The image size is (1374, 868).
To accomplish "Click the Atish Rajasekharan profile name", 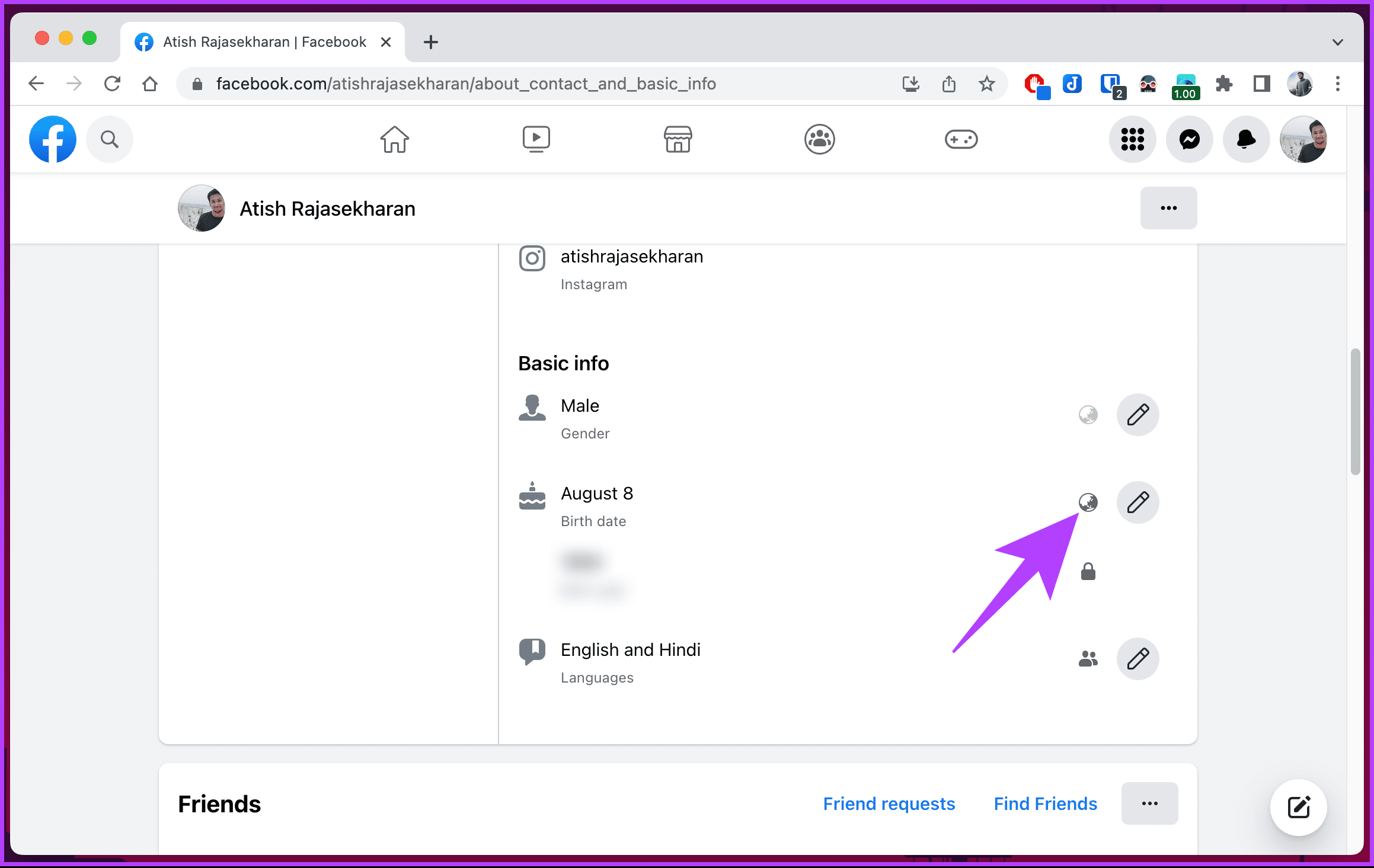I will click(327, 209).
